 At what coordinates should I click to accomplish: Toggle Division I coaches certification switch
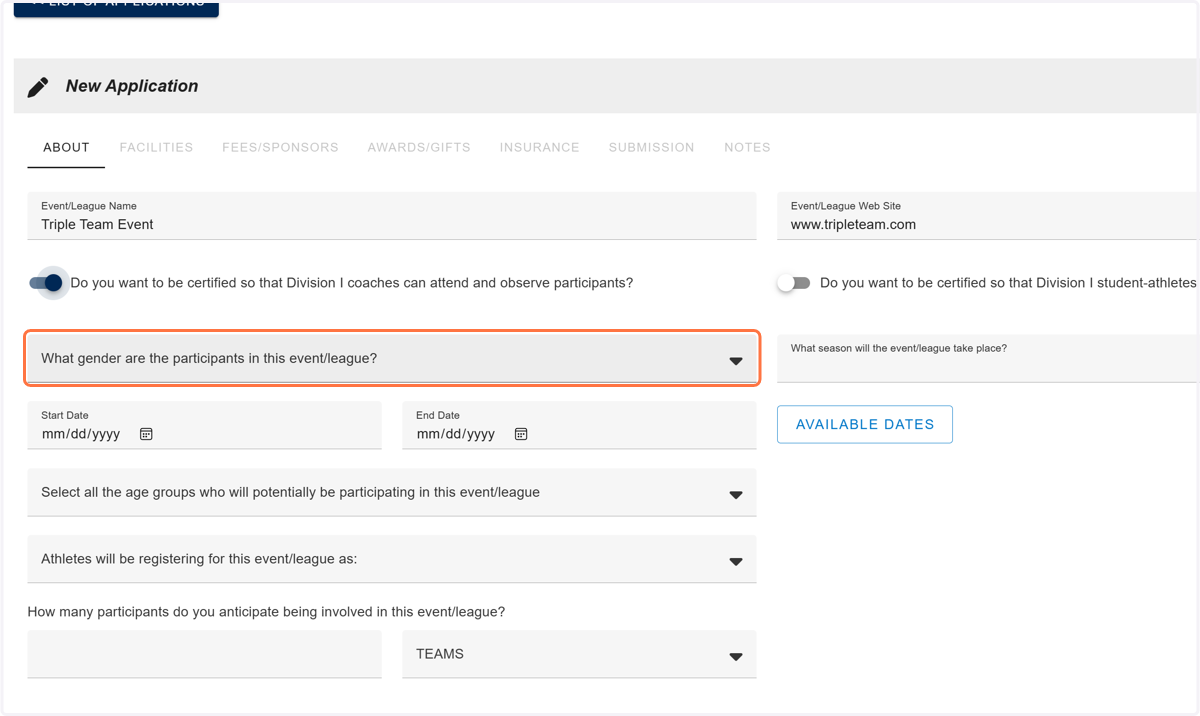pos(46,283)
